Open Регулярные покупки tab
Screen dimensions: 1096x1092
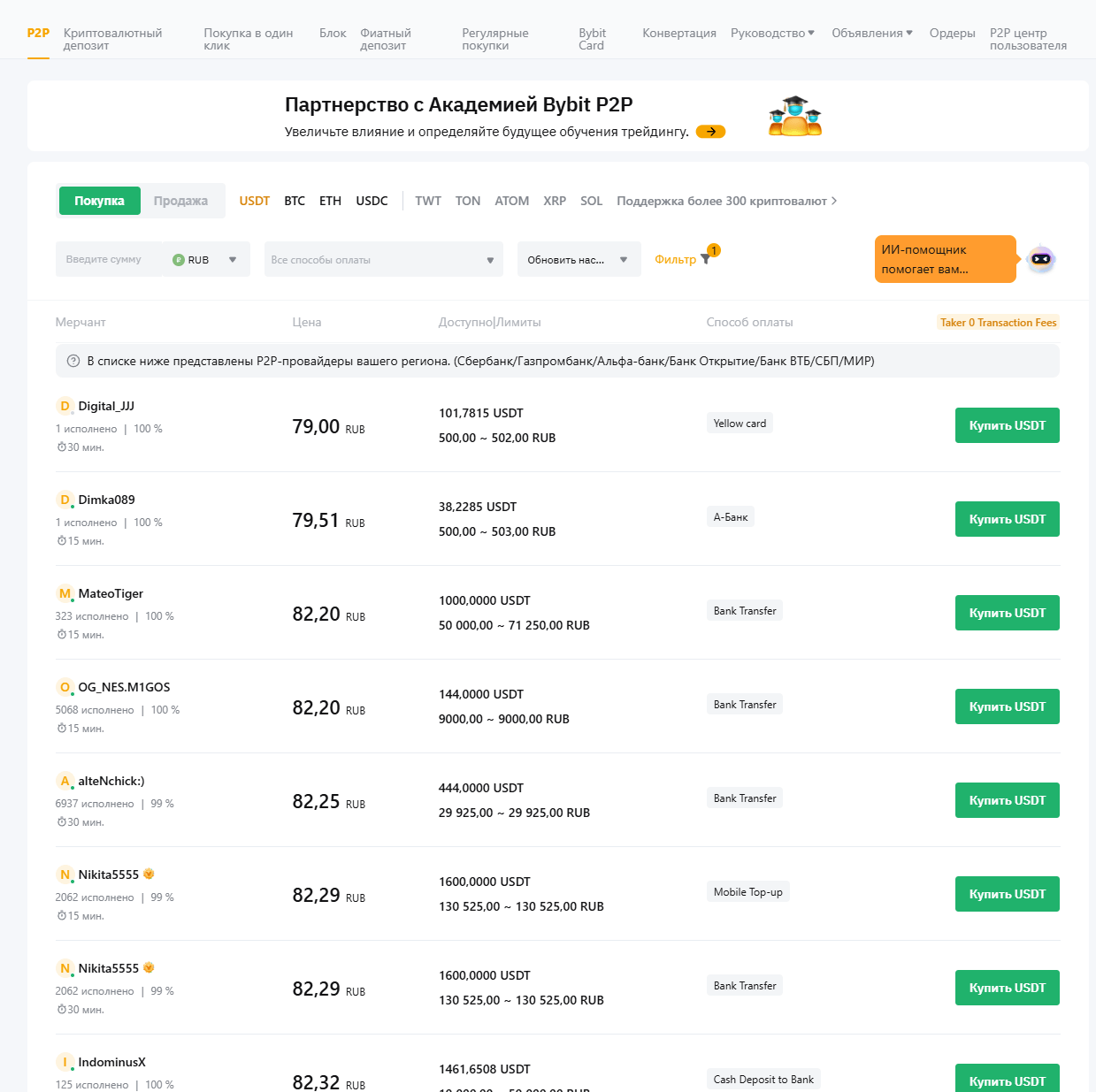[495, 39]
